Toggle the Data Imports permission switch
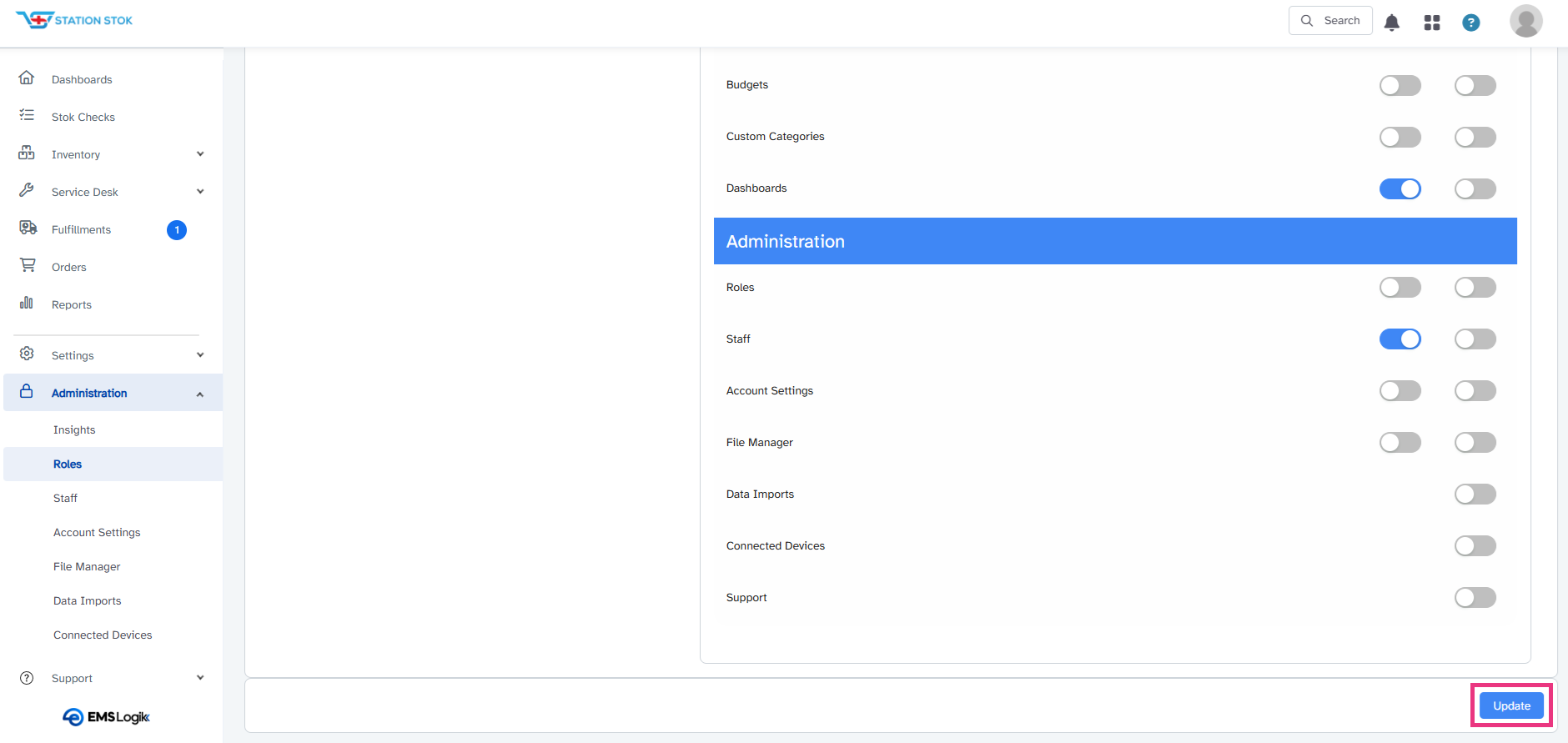1568x743 pixels. pyautogui.click(x=1475, y=494)
